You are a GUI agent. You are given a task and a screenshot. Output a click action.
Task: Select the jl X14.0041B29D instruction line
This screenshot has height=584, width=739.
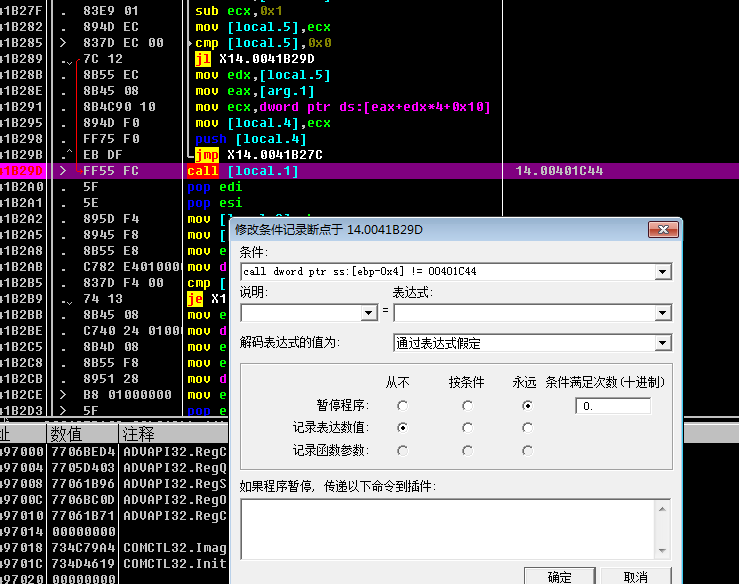tap(255, 59)
